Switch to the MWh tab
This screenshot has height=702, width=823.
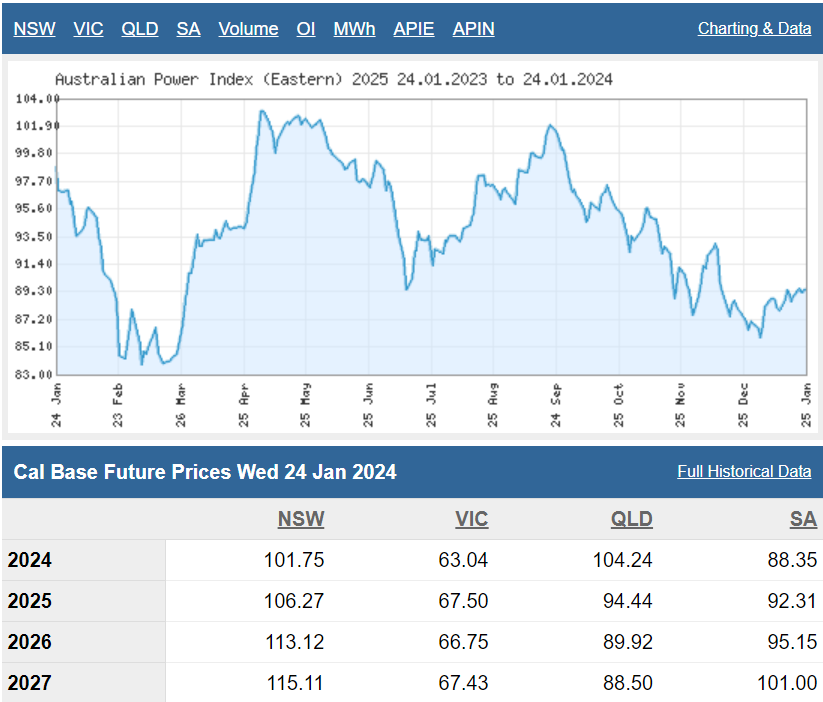pos(354,29)
